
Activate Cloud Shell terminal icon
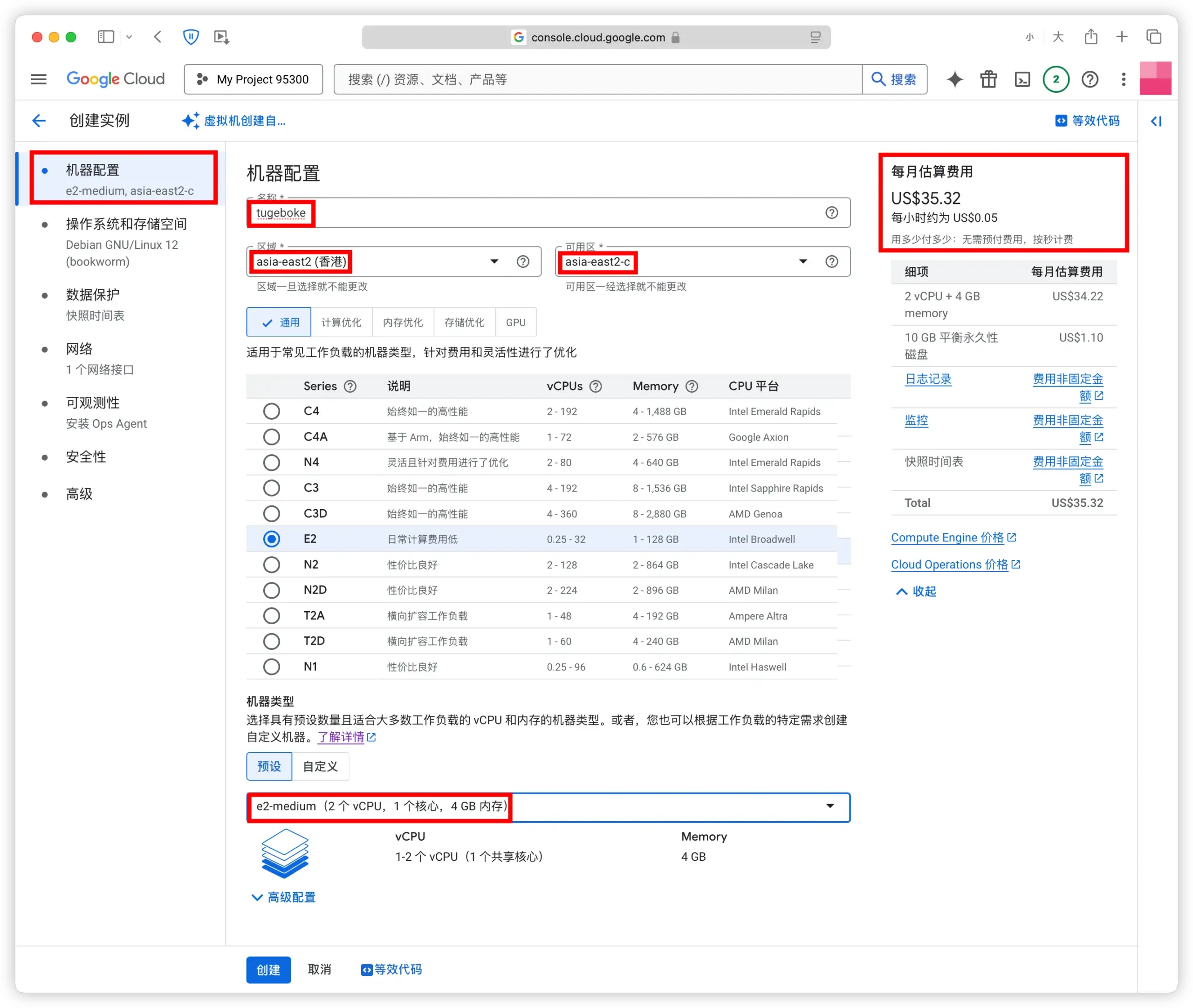(1022, 79)
